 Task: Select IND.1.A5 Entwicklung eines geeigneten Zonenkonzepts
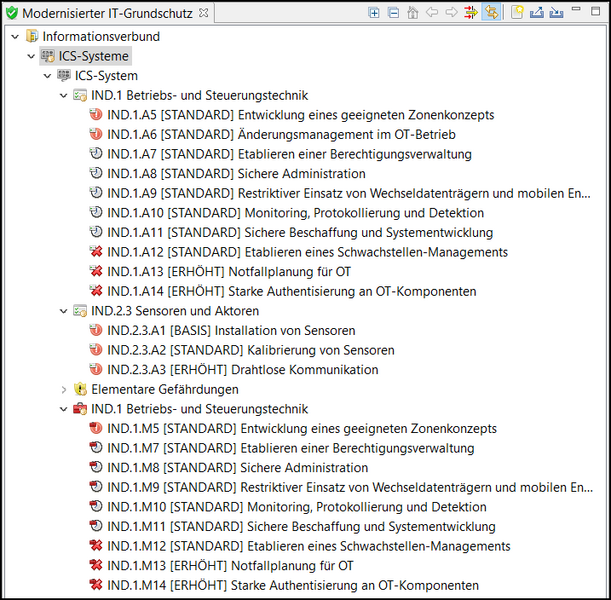[301, 115]
